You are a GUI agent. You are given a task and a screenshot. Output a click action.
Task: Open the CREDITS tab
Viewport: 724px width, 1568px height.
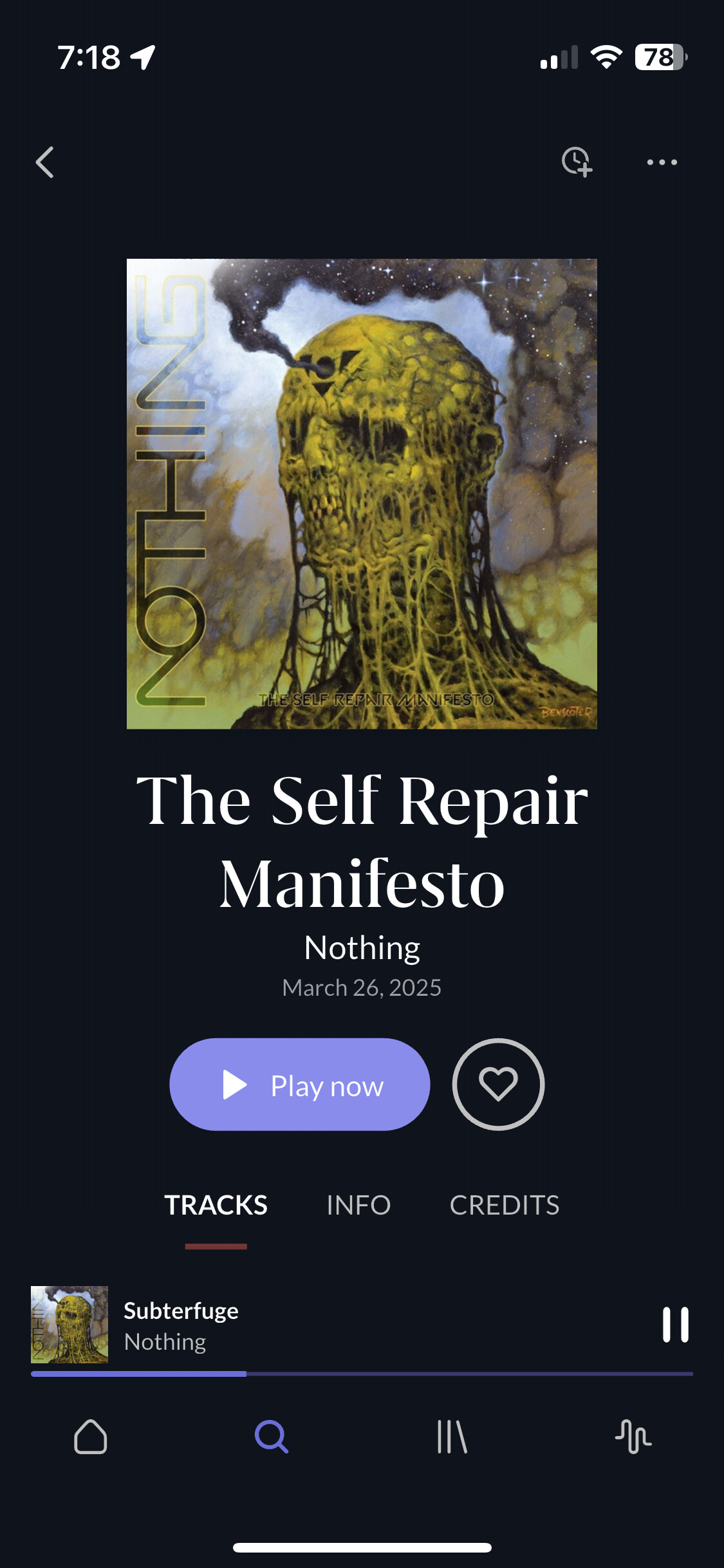point(505,1205)
